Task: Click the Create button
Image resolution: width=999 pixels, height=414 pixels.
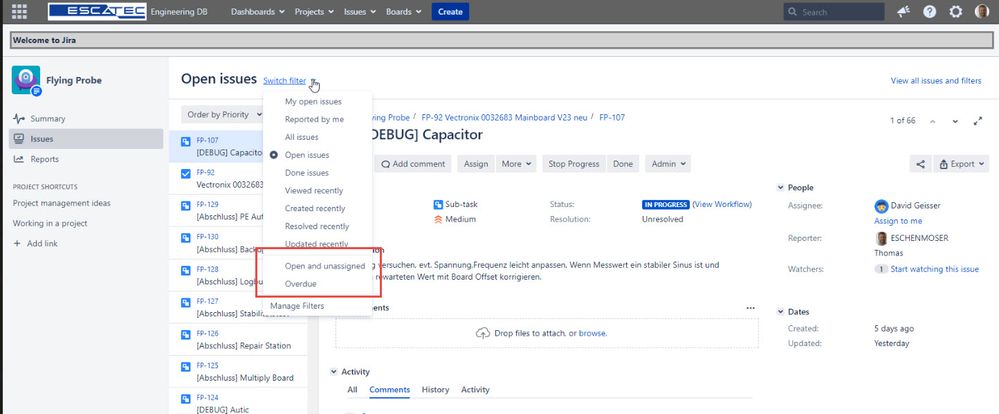Action: (450, 11)
